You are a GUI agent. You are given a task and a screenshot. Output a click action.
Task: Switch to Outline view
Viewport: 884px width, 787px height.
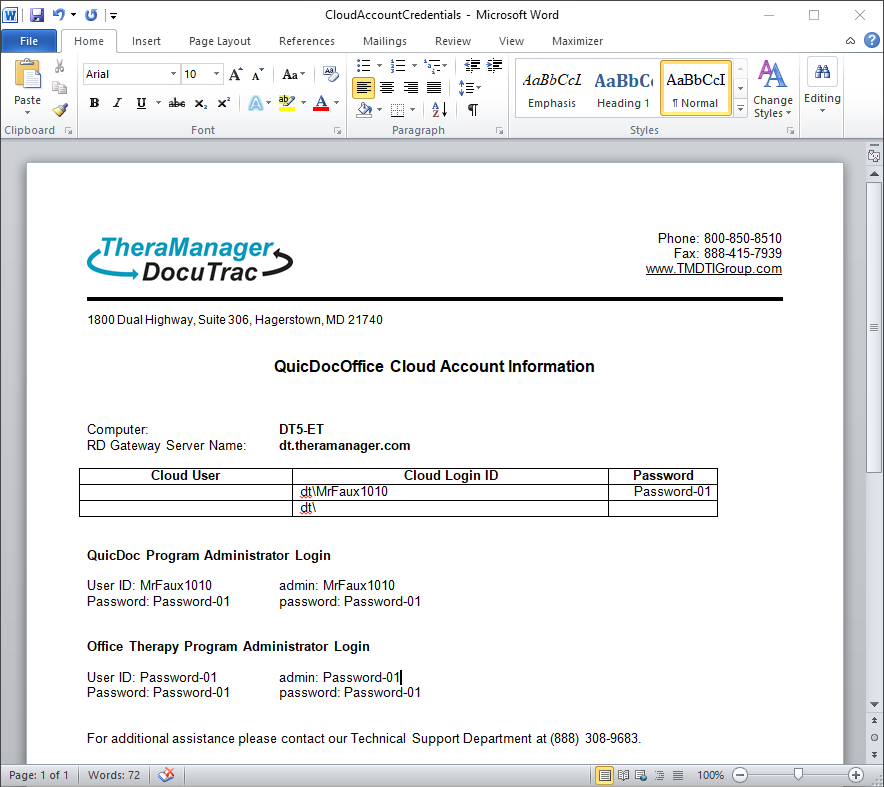pyautogui.click(x=659, y=775)
